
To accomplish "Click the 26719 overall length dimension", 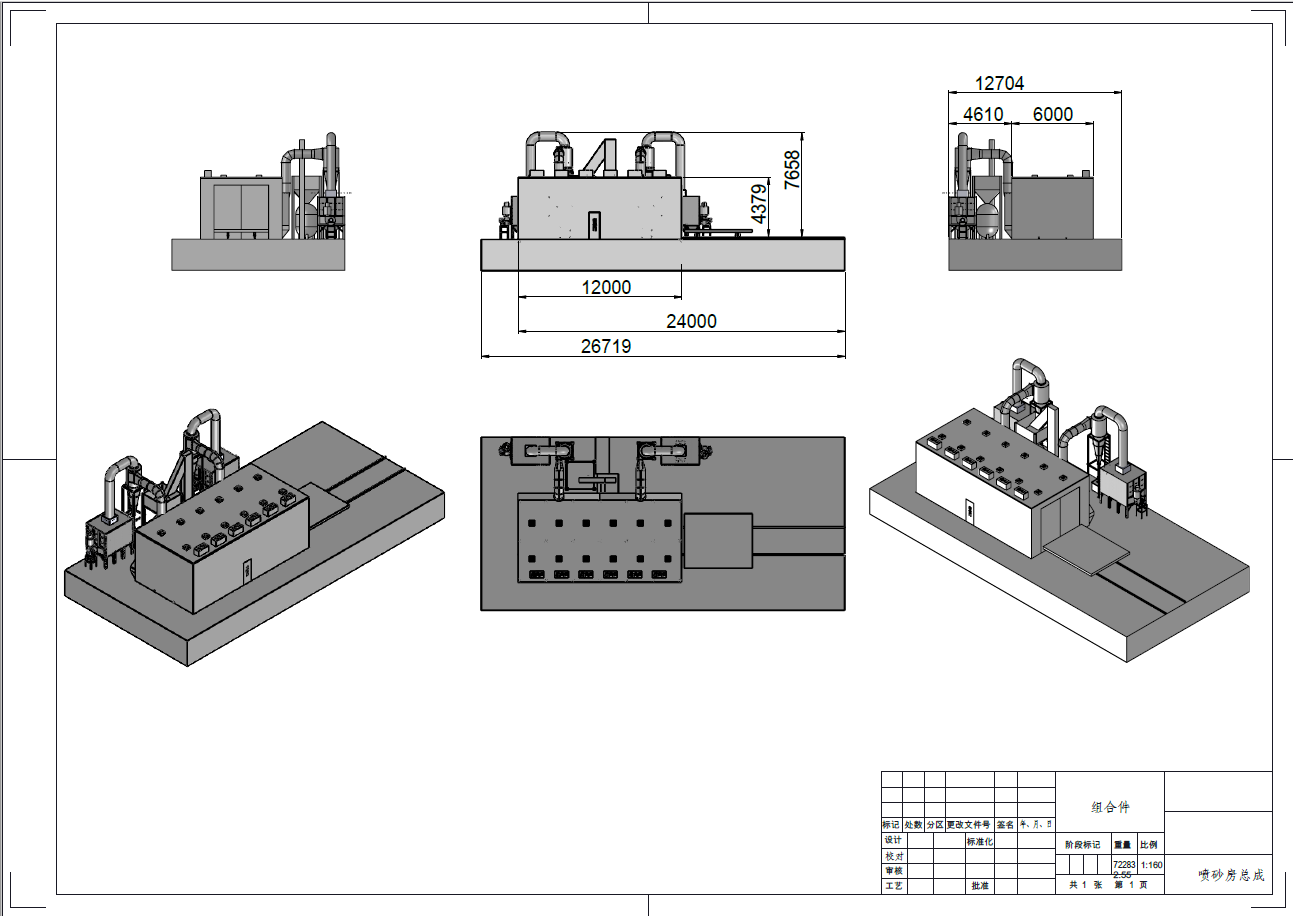I will coord(606,347).
